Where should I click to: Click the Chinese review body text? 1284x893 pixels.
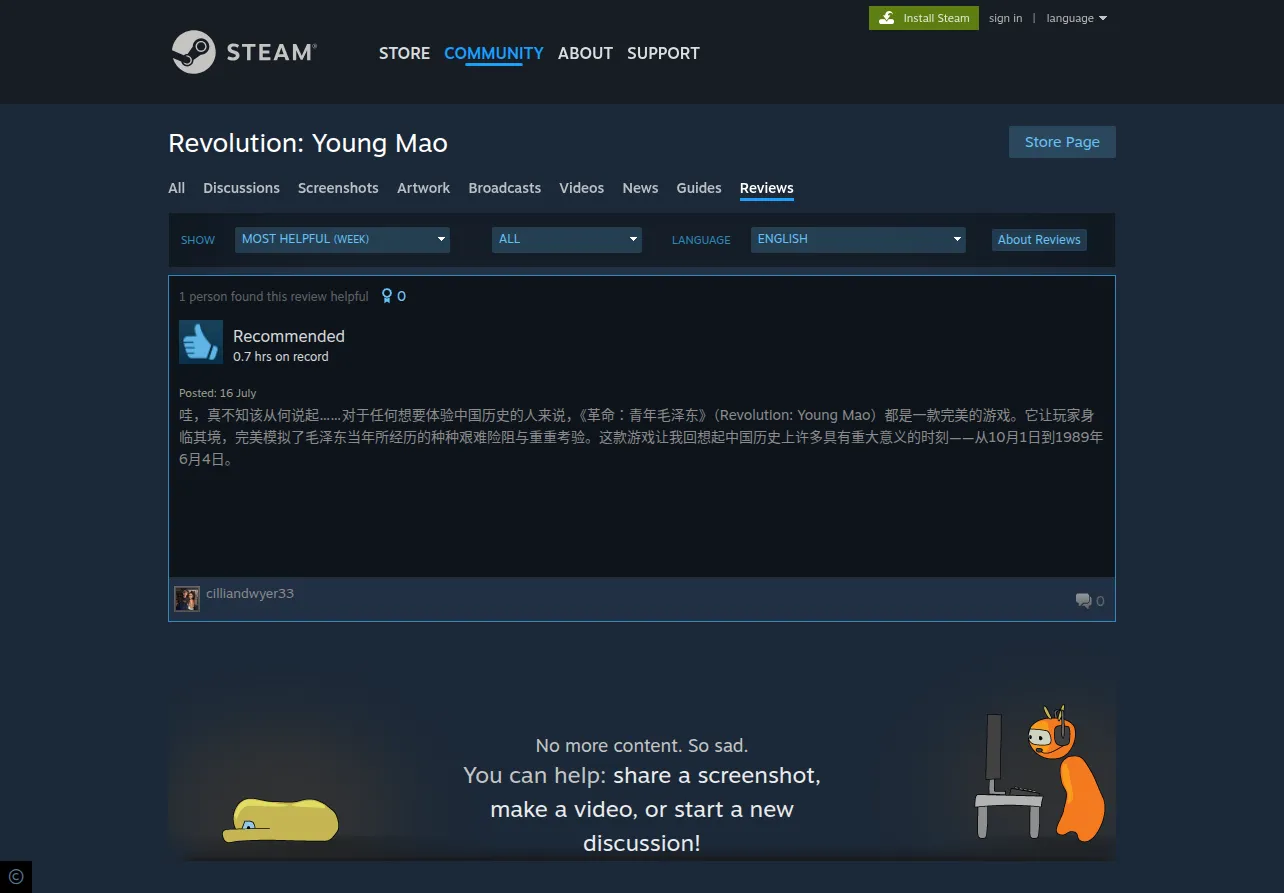[x=641, y=437]
